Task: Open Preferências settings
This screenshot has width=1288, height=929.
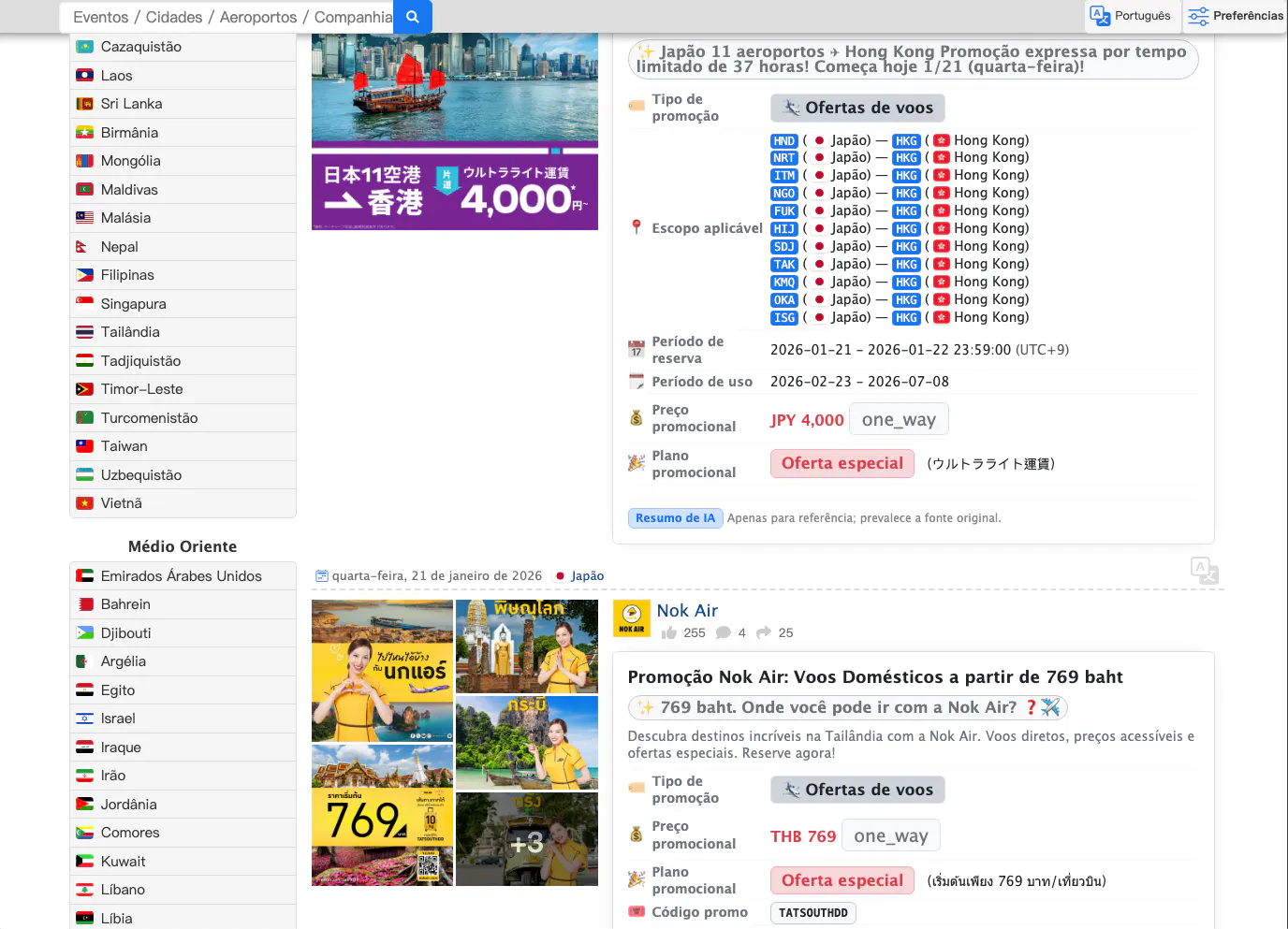Action: click(x=1236, y=16)
